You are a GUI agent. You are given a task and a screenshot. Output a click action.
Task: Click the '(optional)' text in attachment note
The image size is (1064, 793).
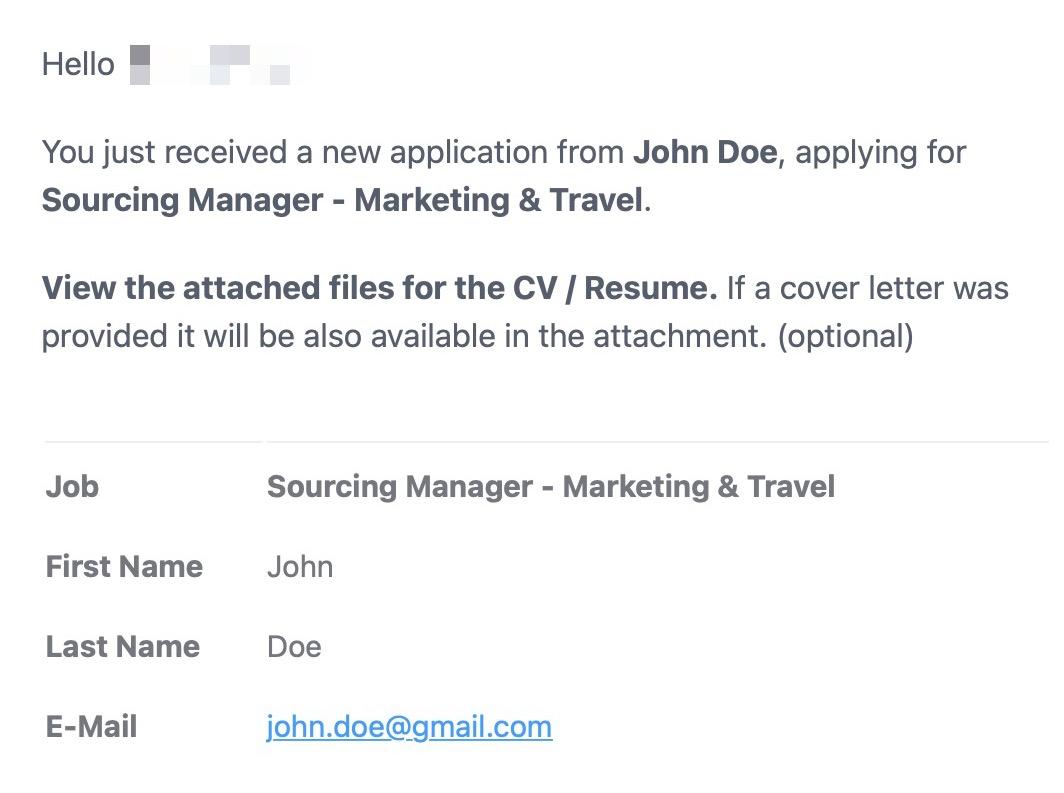pos(846,337)
